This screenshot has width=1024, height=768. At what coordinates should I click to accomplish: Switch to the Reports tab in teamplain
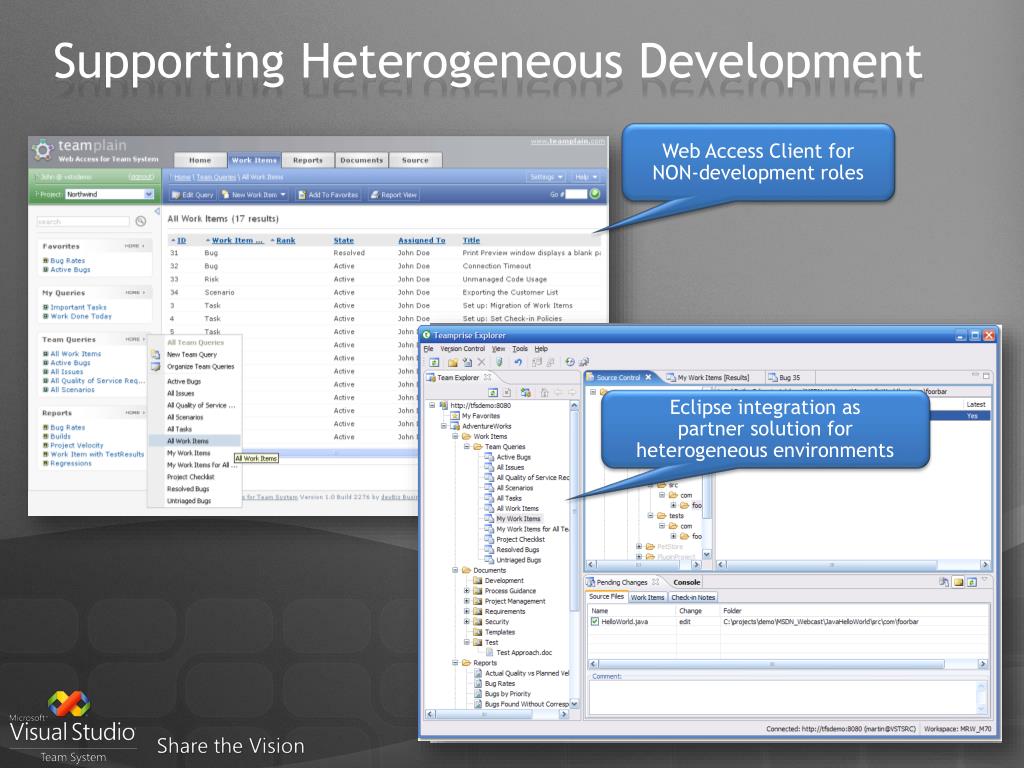[308, 160]
